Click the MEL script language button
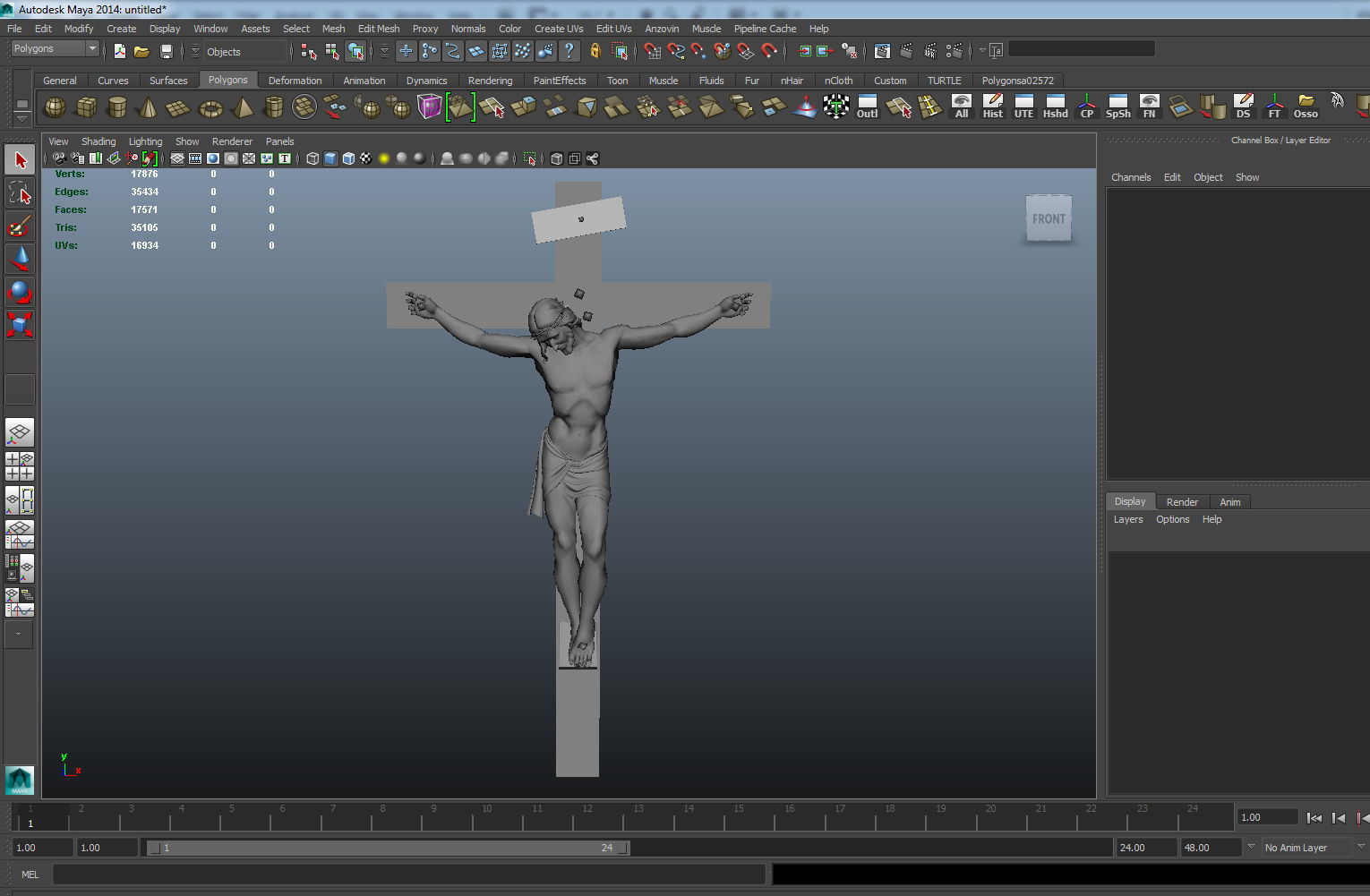 [x=30, y=875]
